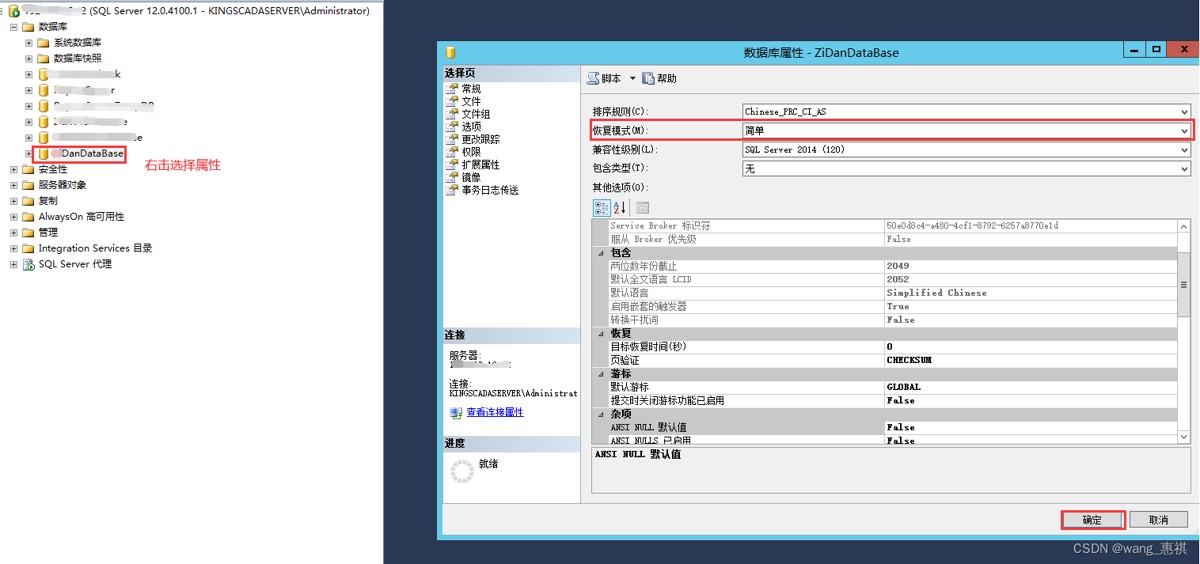The image size is (1200, 564).
Task: Switch property grid to categorized view icon
Action: (x=601, y=208)
